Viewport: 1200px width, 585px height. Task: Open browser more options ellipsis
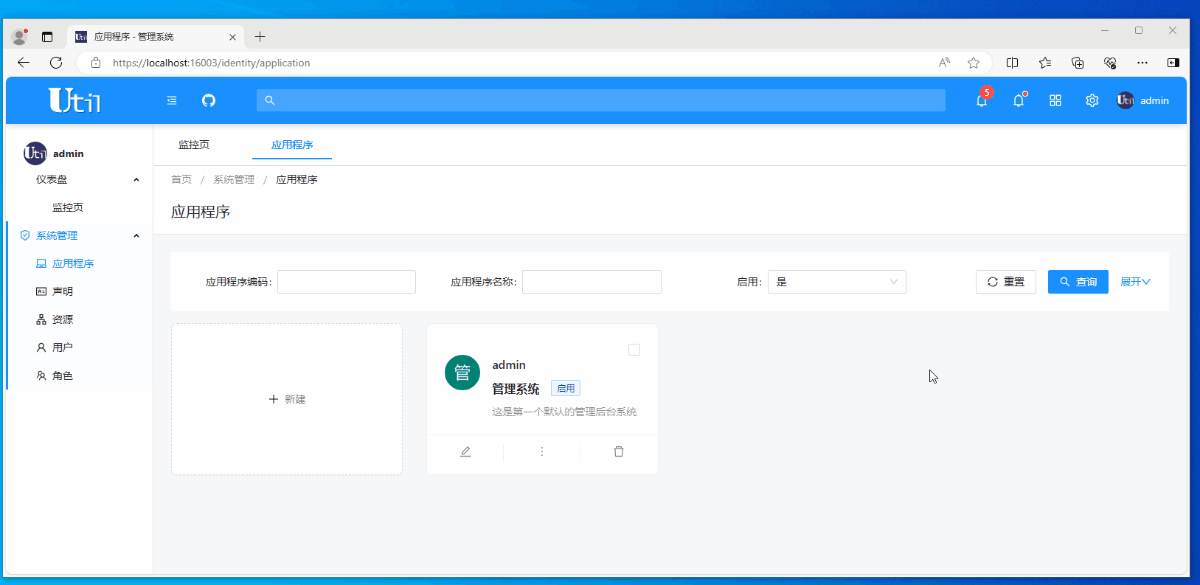1142,62
